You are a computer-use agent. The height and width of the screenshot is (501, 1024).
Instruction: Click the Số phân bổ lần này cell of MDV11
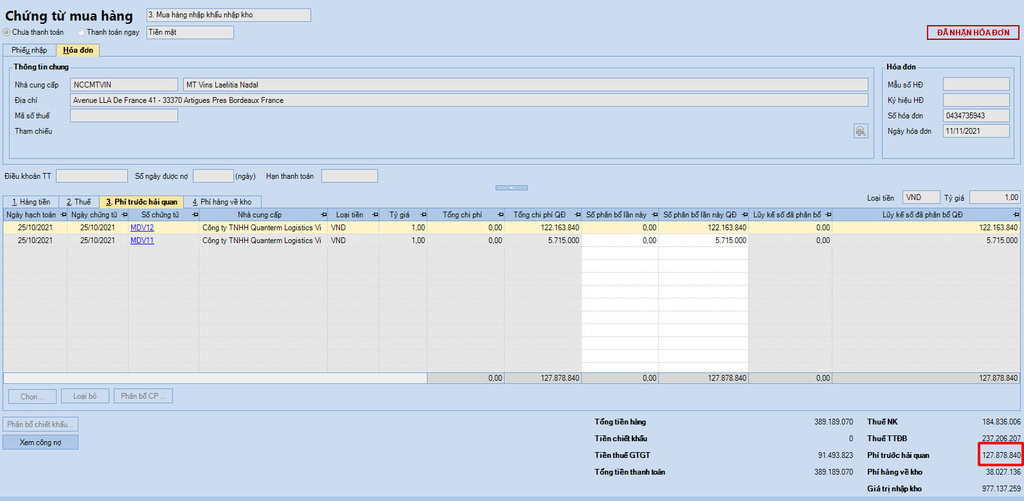click(x=620, y=240)
